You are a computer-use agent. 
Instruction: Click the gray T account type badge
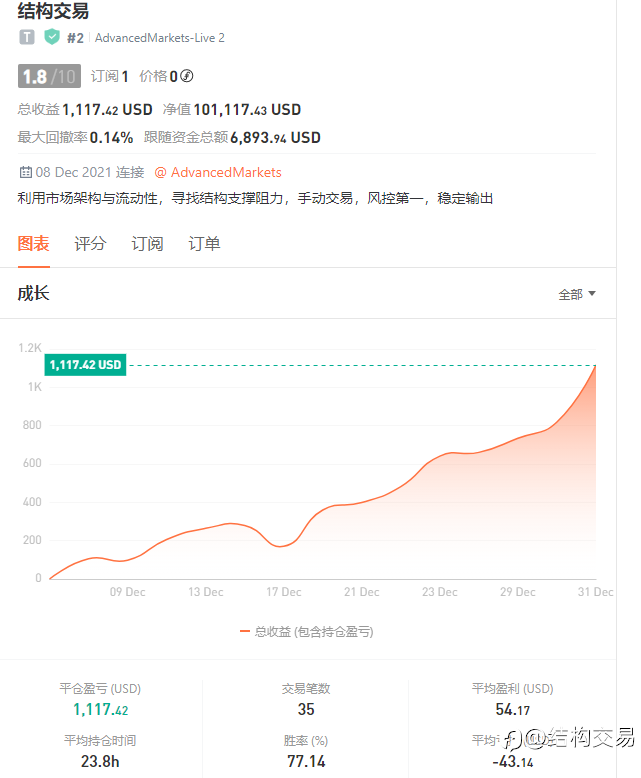pos(27,38)
